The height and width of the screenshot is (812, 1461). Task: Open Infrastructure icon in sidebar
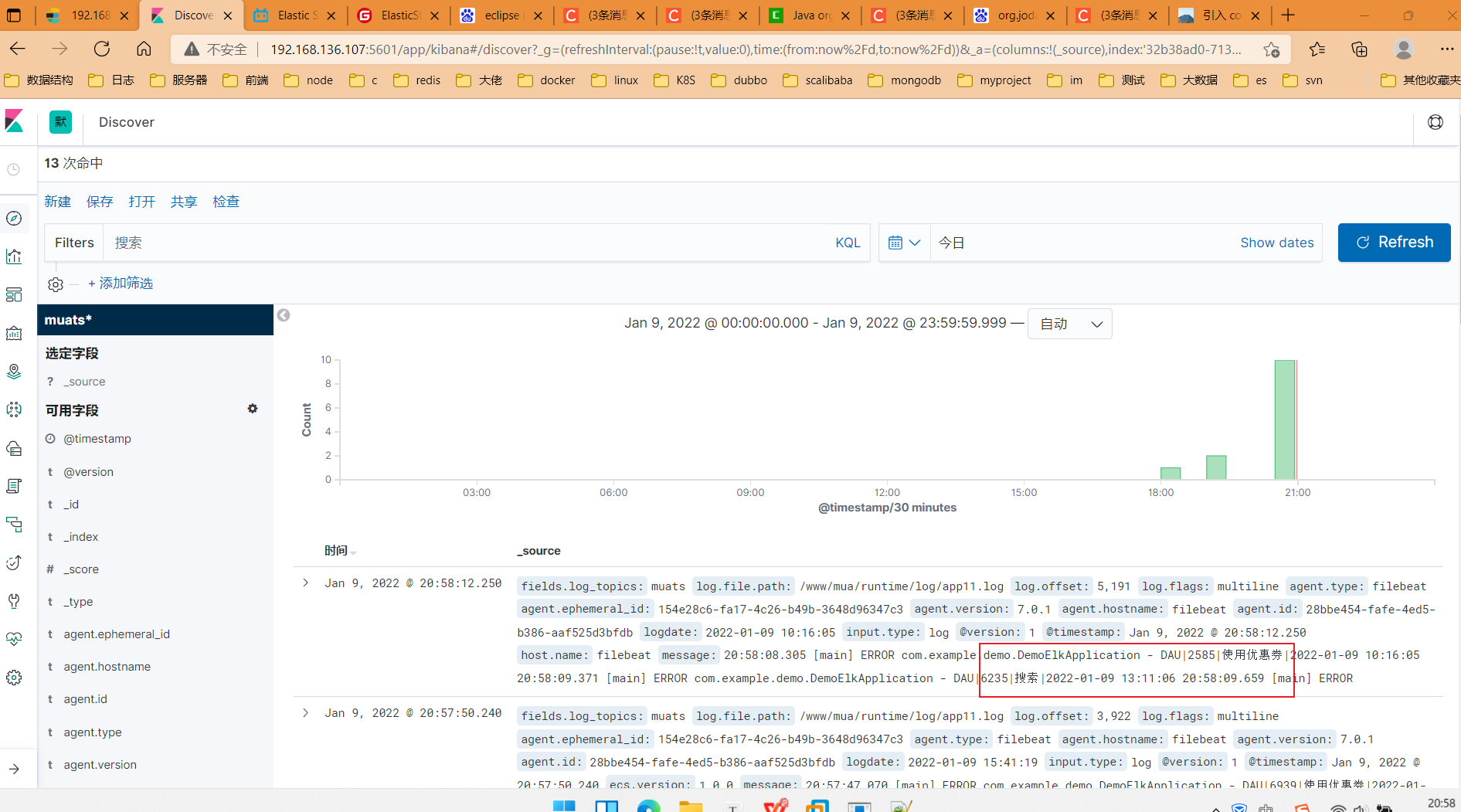coord(14,448)
